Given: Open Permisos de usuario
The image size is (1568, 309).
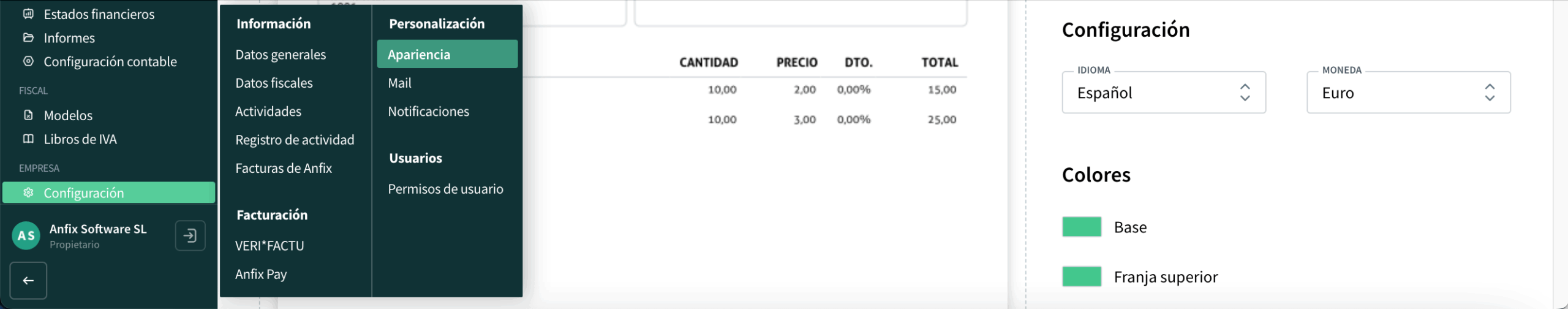Looking at the screenshot, I should point(445,189).
